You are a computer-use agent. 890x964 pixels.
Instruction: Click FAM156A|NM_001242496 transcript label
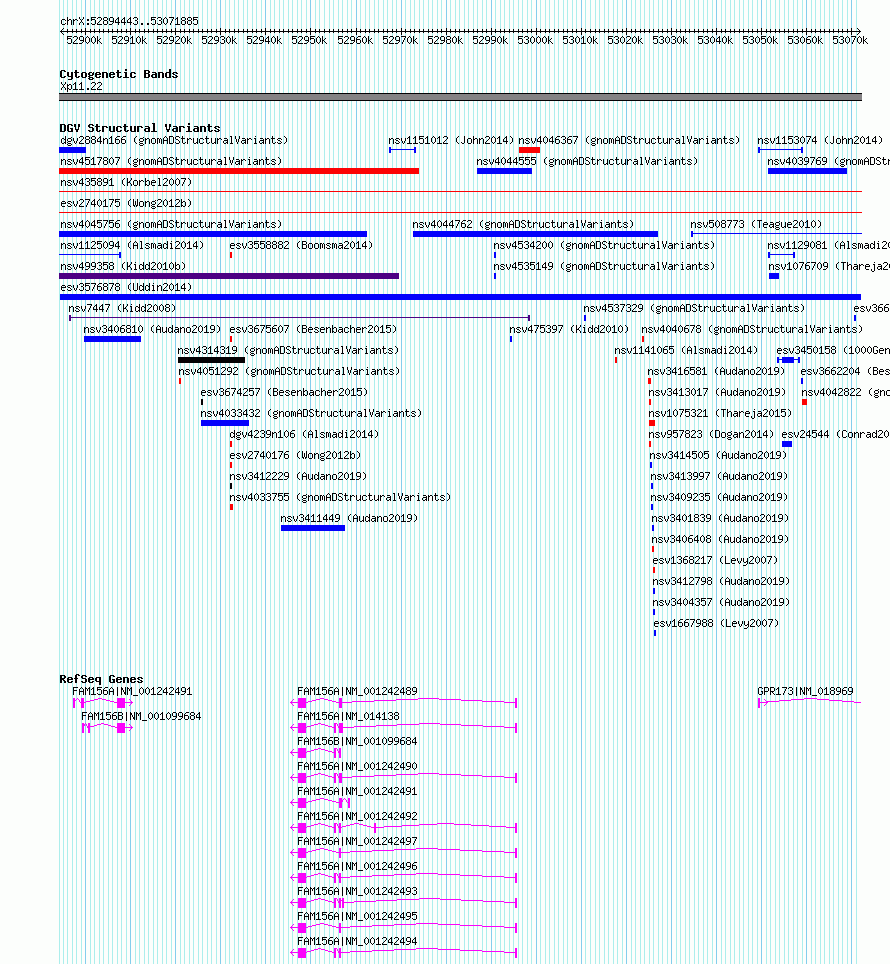tap(357, 867)
